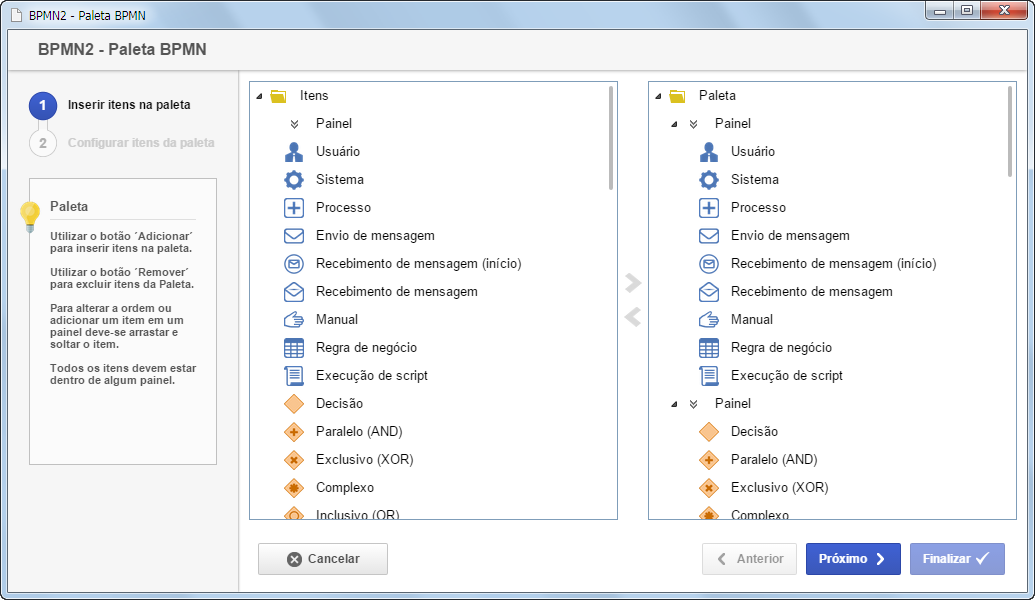Select the Recebimento de mensagem (início) icon in Paleta
The width and height of the screenshot is (1035, 600).
pos(709,263)
